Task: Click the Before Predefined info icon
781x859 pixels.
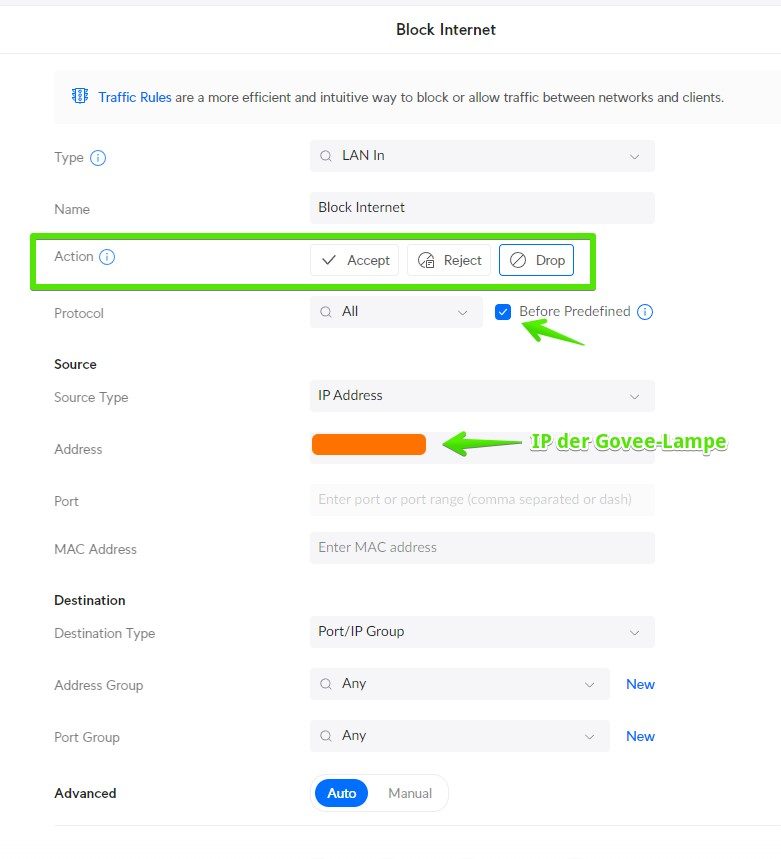Action: [x=645, y=312]
